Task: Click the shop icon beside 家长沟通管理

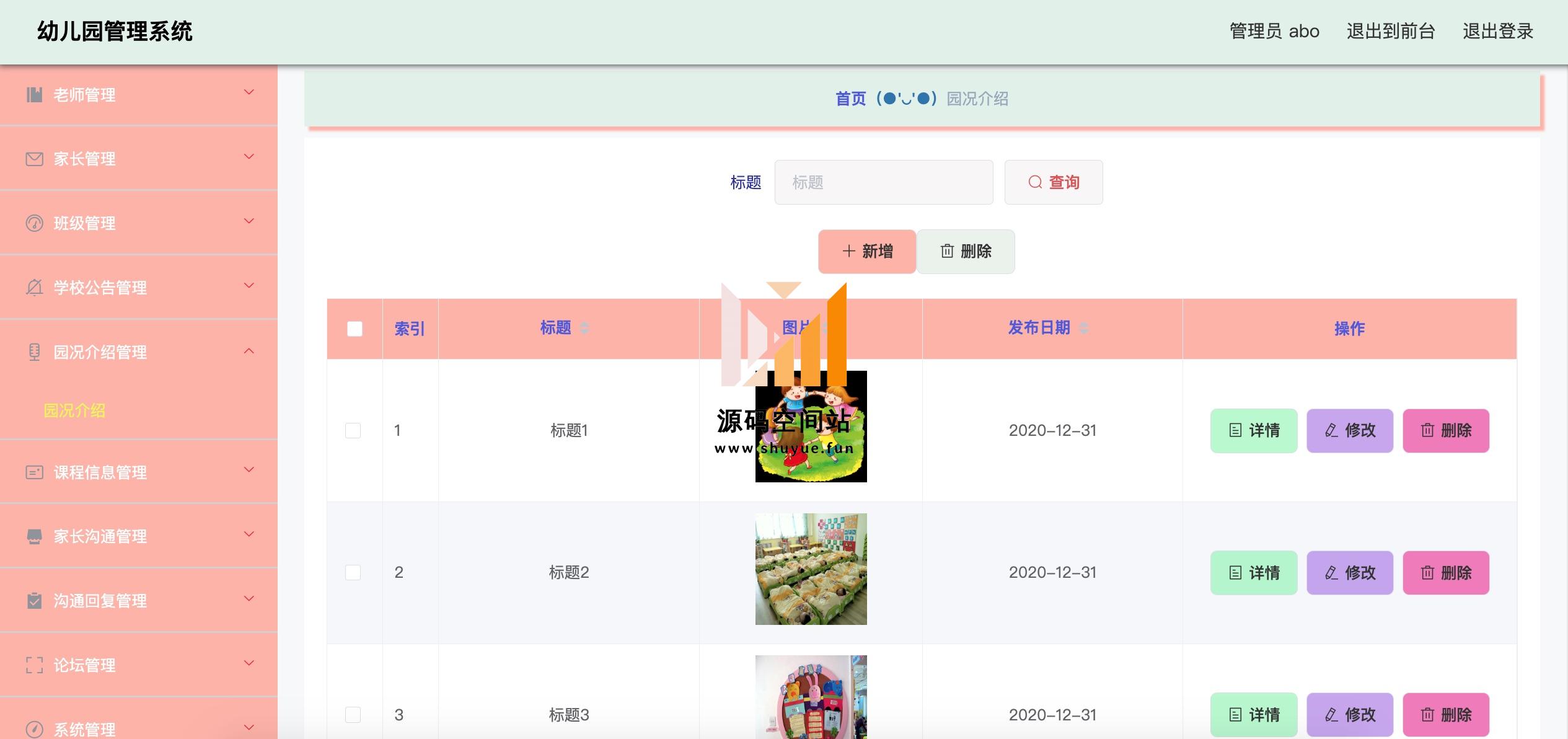Action: coord(35,537)
